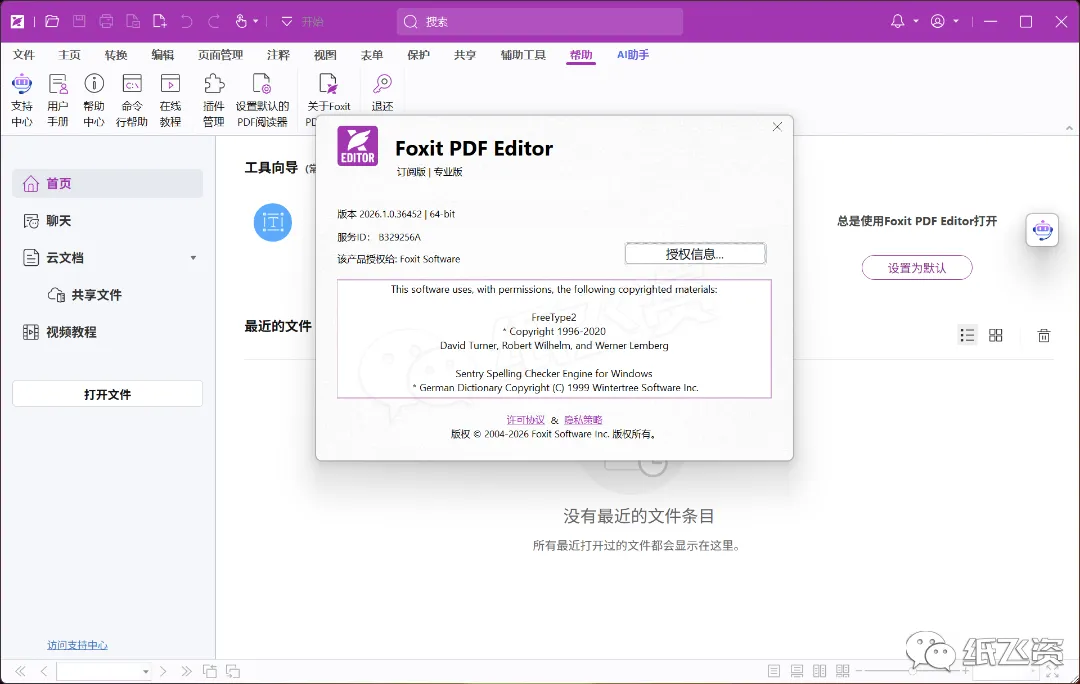The image size is (1080, 684).
Task: Click the License Information (授权信息...) button
Action: (694, 253)
